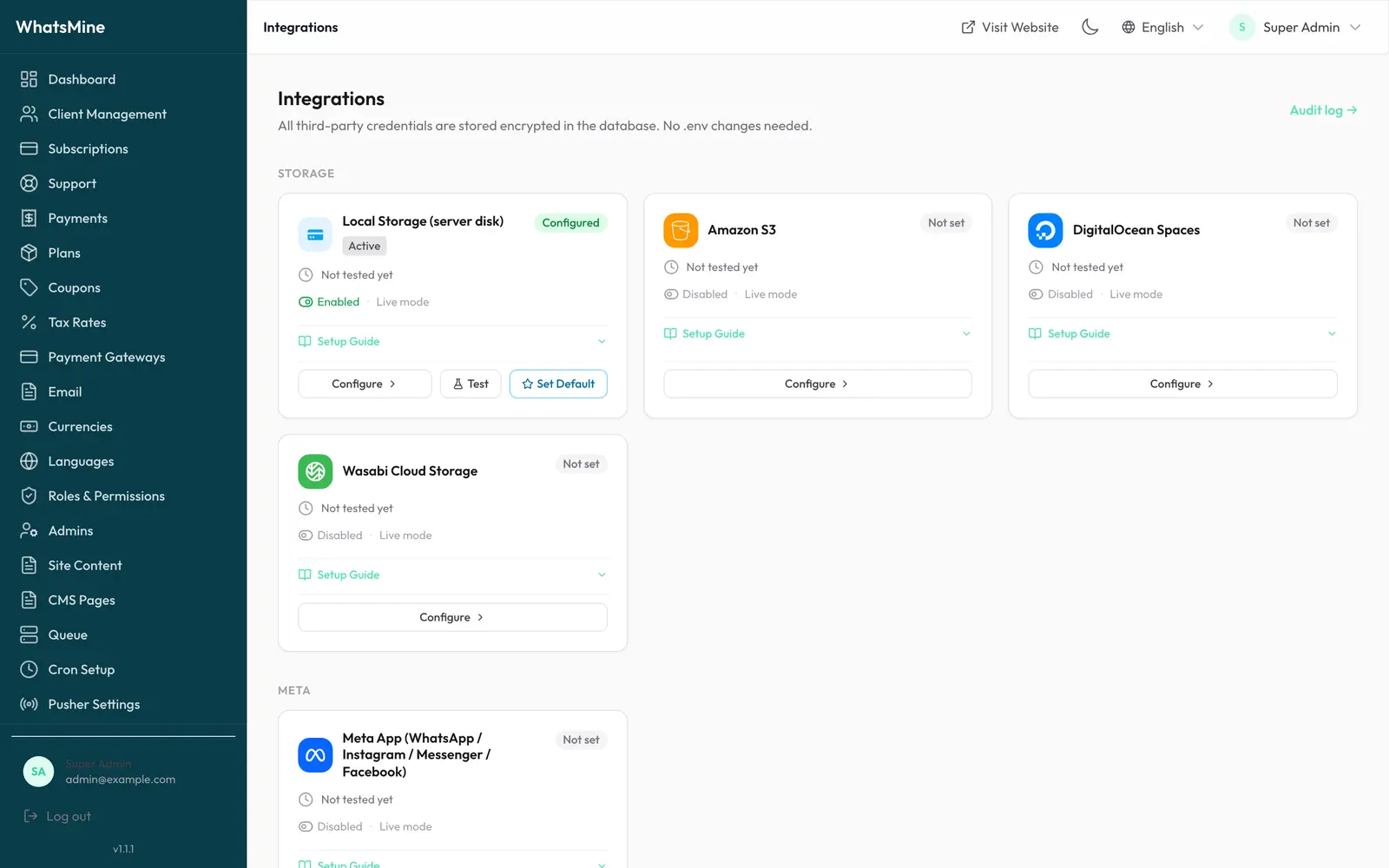Open Roles & Permissions menu item
The height and width of the screenshot is (868, 1389).
pyautogui.click(x=123, y=496)
